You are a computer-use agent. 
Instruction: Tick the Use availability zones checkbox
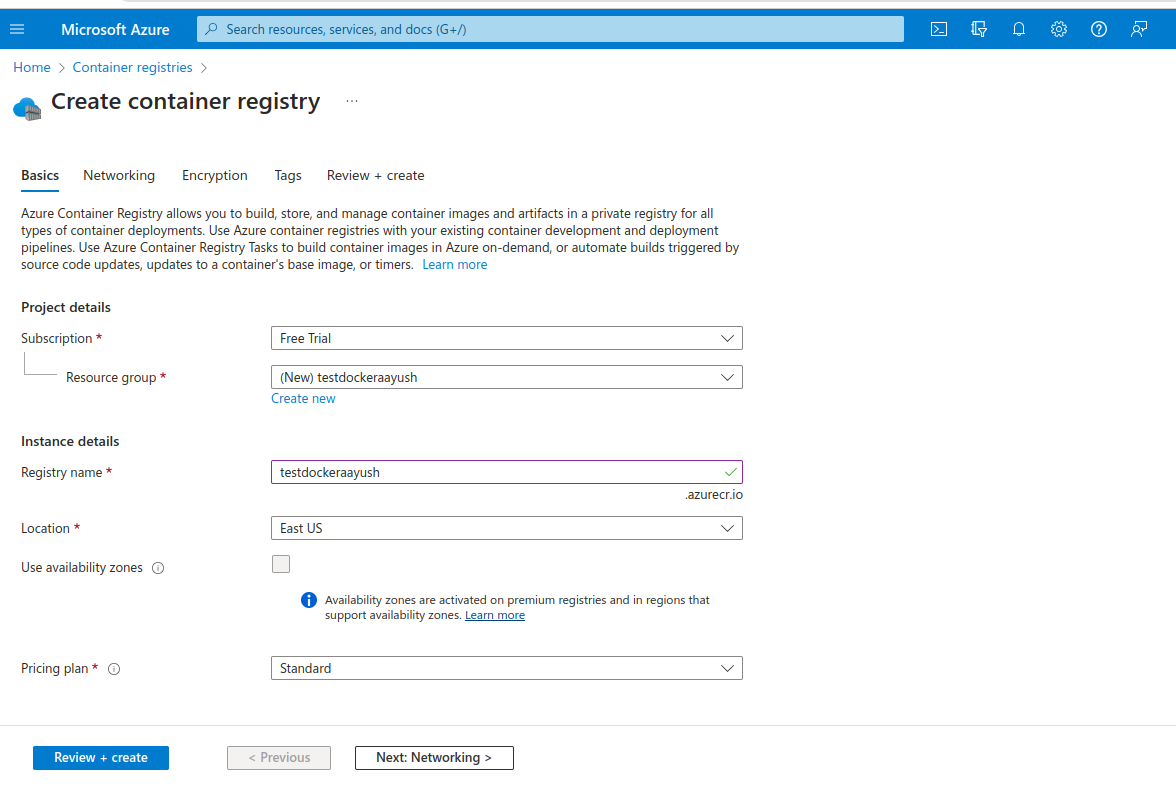click(280, 564)
